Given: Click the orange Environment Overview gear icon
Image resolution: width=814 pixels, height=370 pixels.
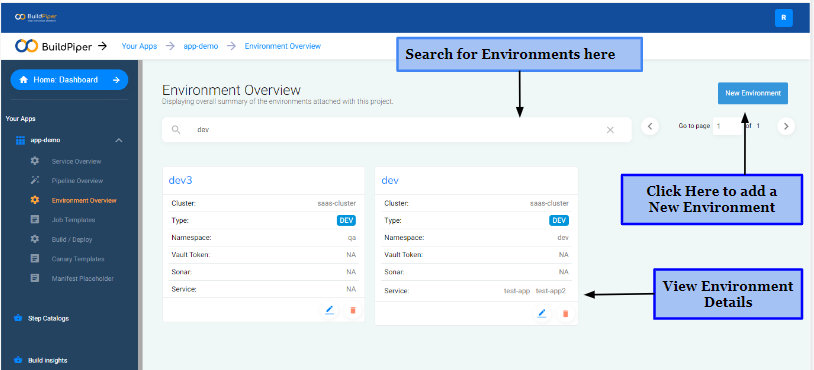Looking at the screenshot, I should 35,200.
